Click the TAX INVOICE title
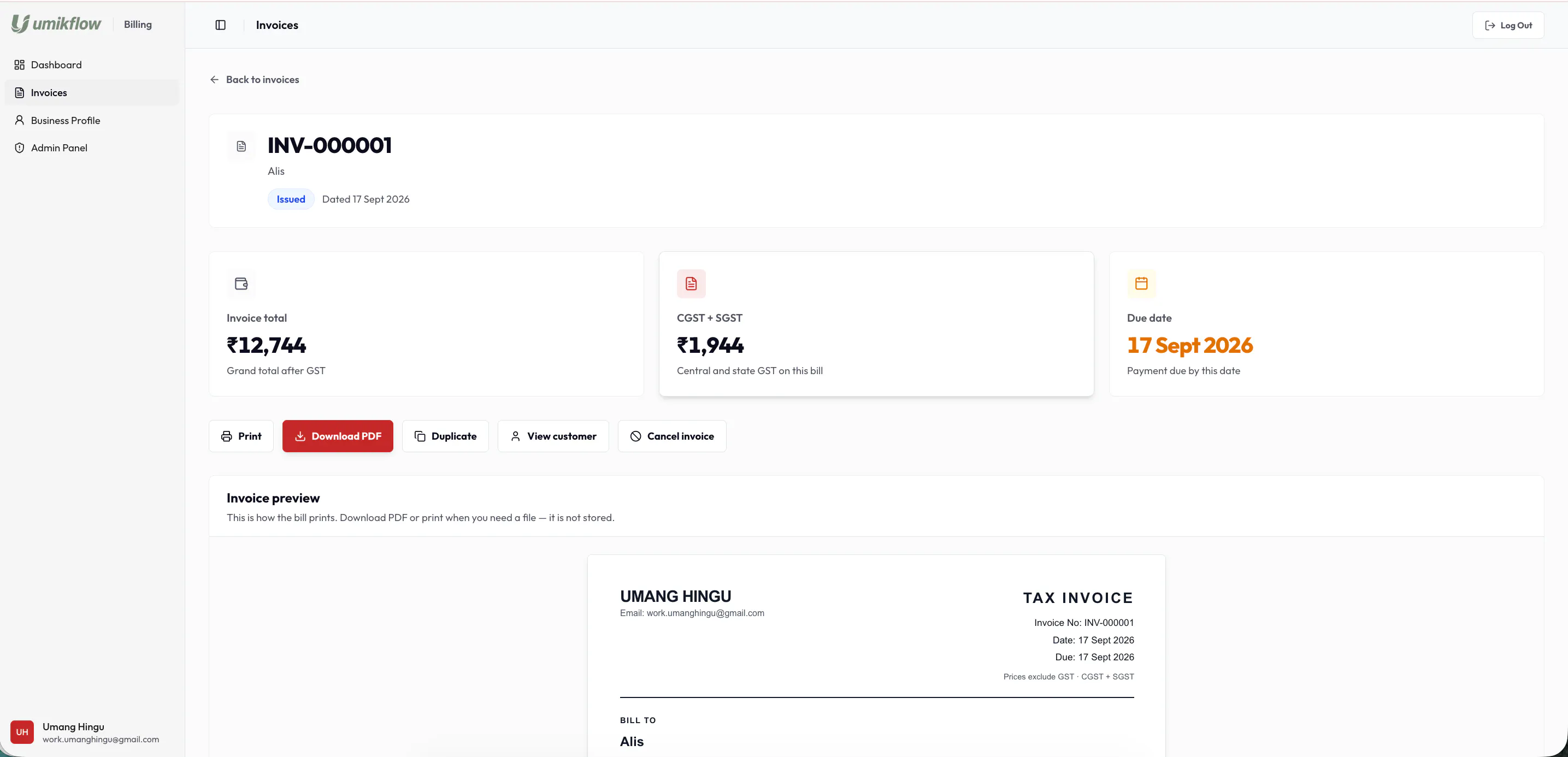This screenshot has height=757, width=1568. 1078,598
